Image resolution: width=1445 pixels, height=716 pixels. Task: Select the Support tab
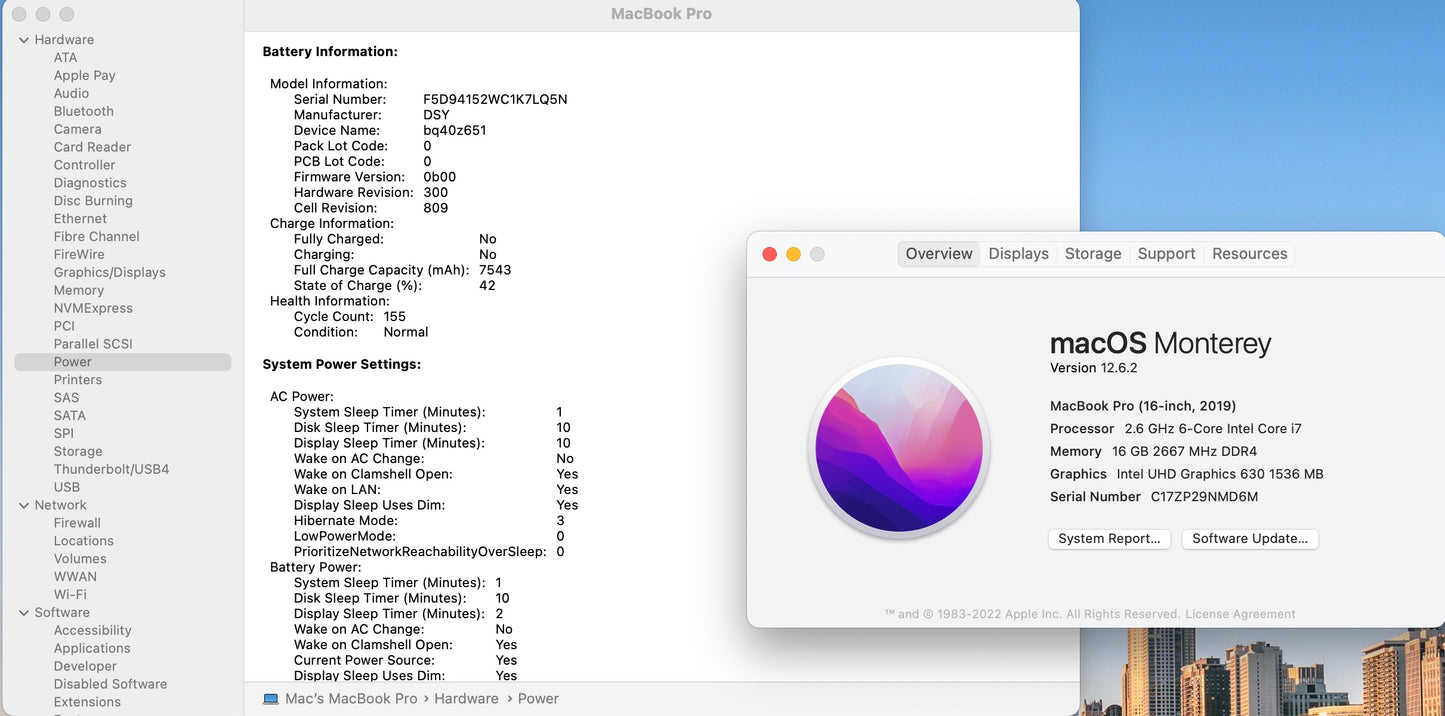[1166, 254]
